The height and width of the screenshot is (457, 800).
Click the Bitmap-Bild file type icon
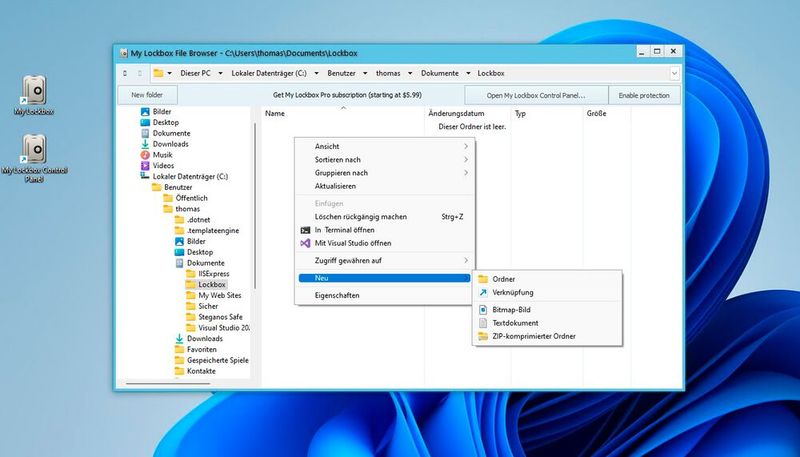pyautogui.click(x=482, y=310)
